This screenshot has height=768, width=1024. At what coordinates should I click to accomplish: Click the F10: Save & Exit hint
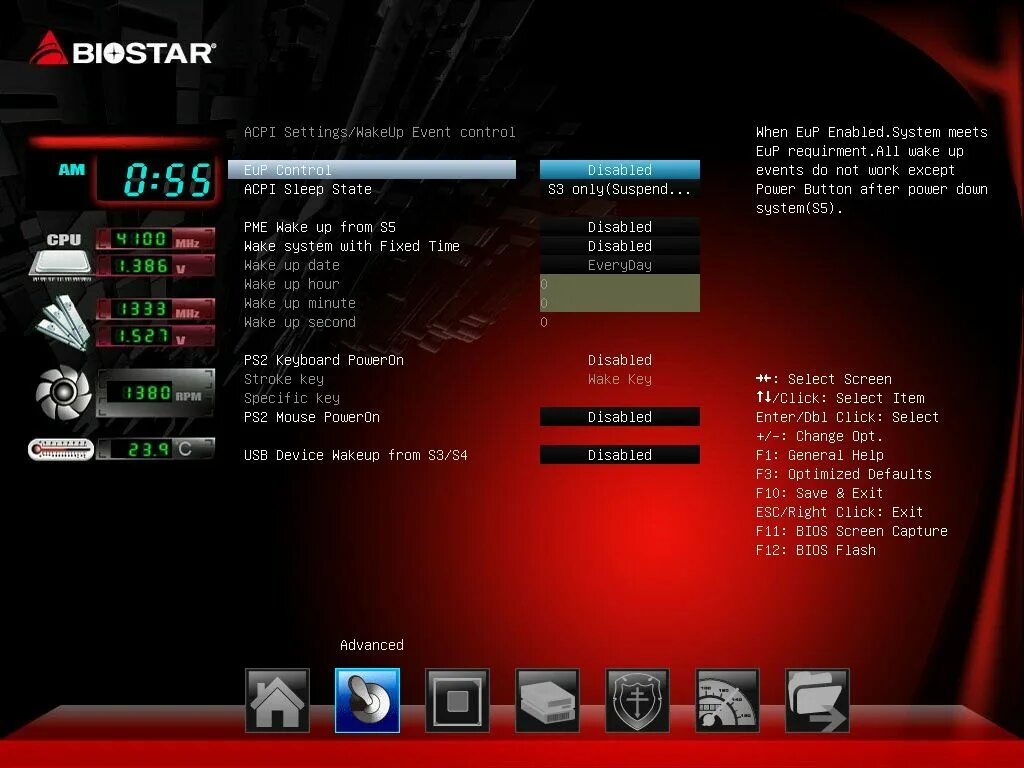819,493
